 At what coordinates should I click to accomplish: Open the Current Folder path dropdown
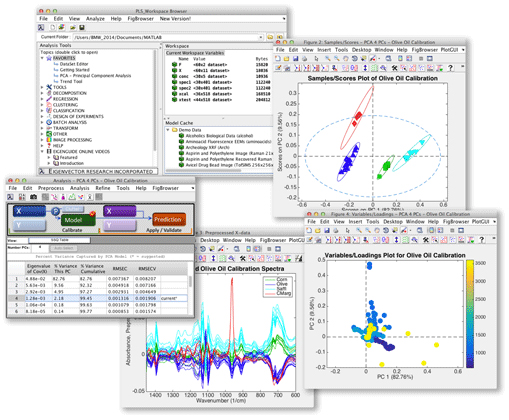[x=260, y=37]
